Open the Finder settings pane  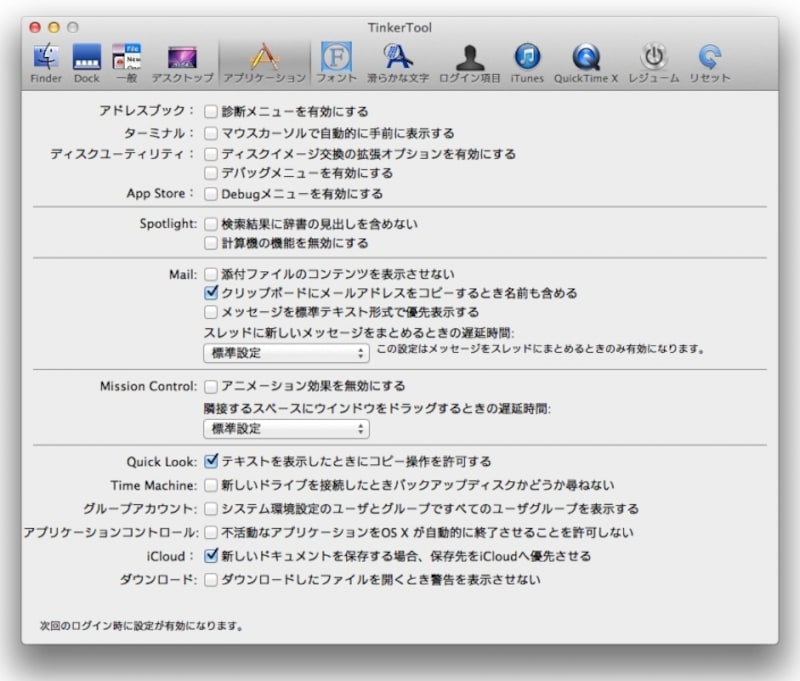45,62
